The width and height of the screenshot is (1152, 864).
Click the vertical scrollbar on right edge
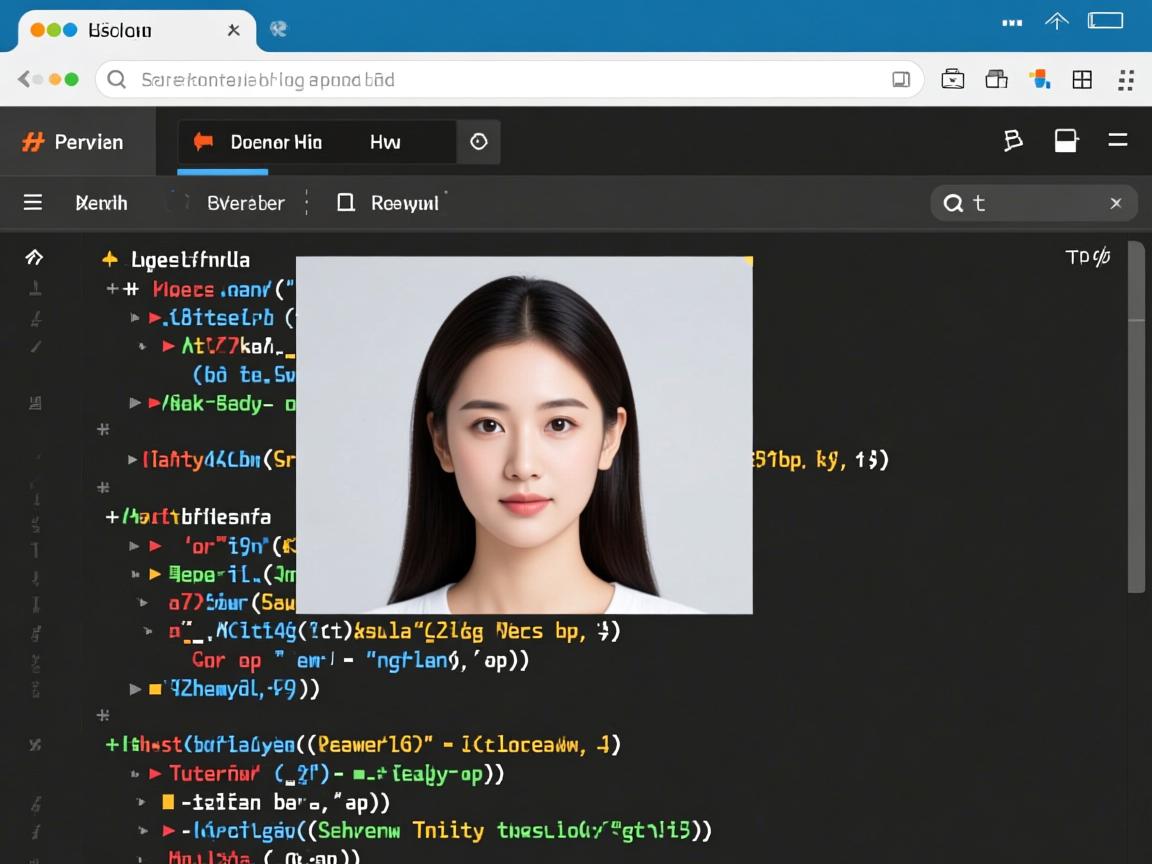pyautogui.click(x=1136, y=420)
